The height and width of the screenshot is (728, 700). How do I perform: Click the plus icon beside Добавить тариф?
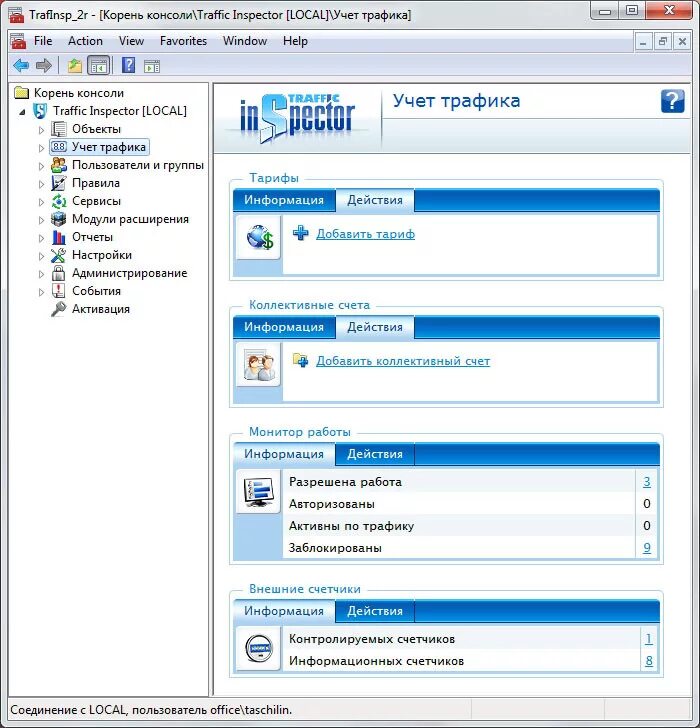click(300, 233)
